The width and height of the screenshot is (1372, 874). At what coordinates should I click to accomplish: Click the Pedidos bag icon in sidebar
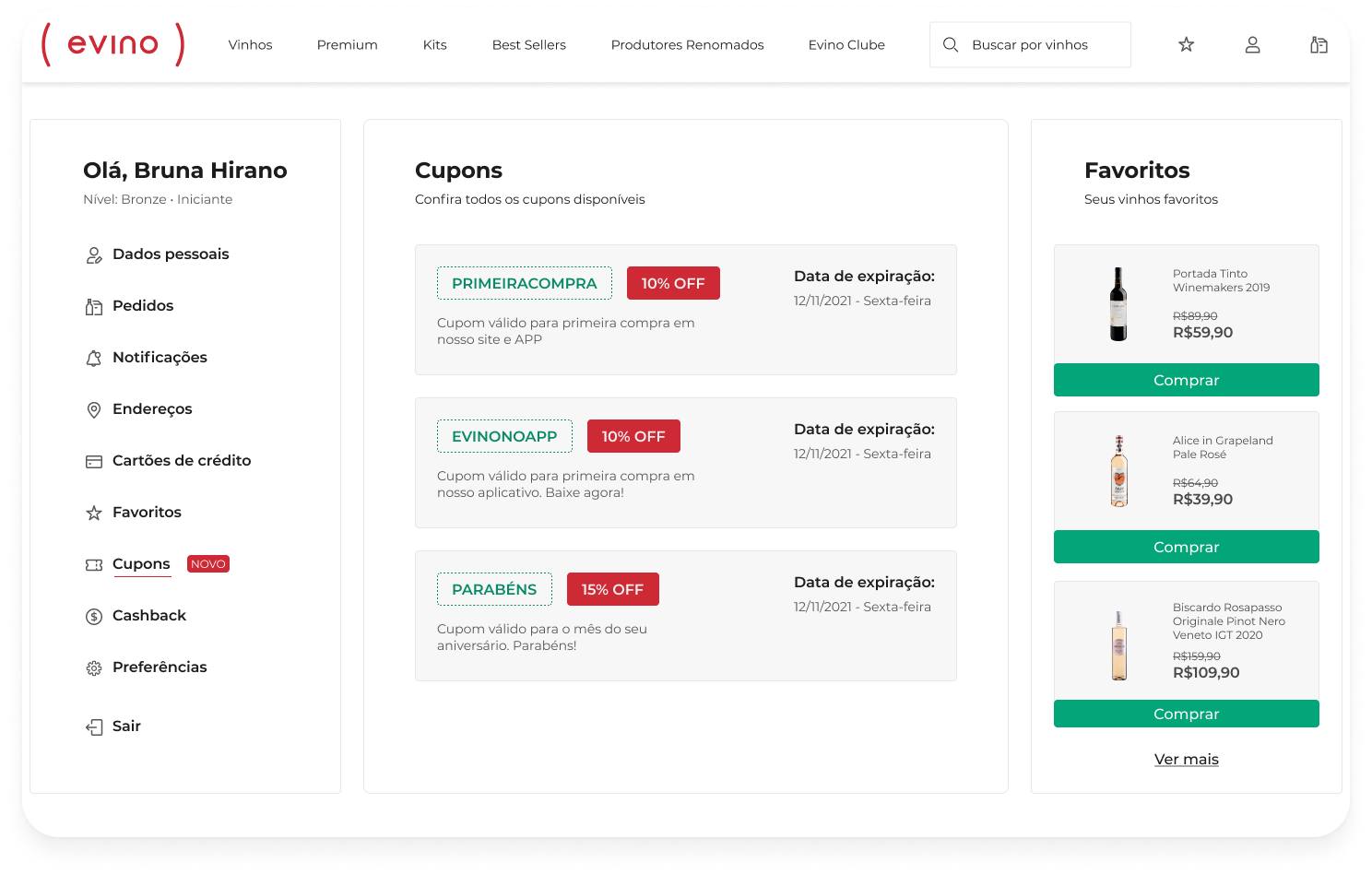[94, 307]
